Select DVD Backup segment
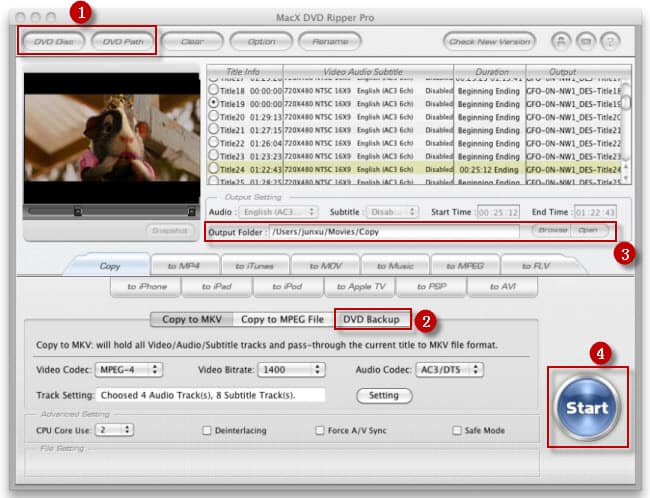 pyautogui.click(x=371, y=319)
